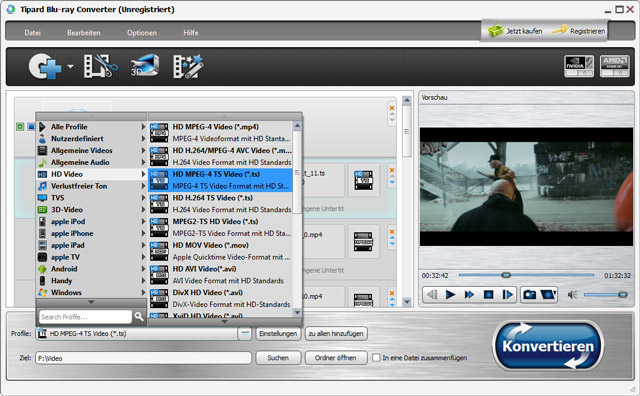The width and height of the screenshot is (640, 396).
Task: Click Ordner öffnen button
Action: [x=336, y=358]
